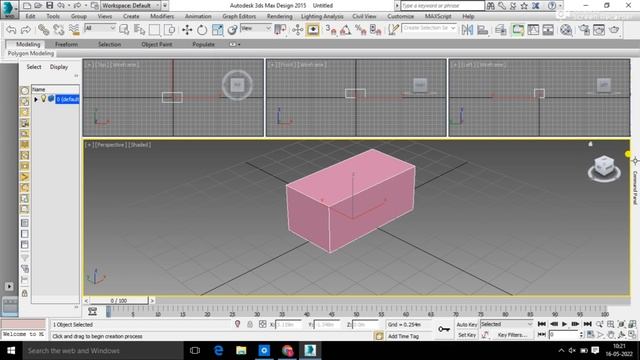Viewport: 640px width, 360px height.
Task: Click the ViewCube in Perspective viewport
Action: click(604, 167)
